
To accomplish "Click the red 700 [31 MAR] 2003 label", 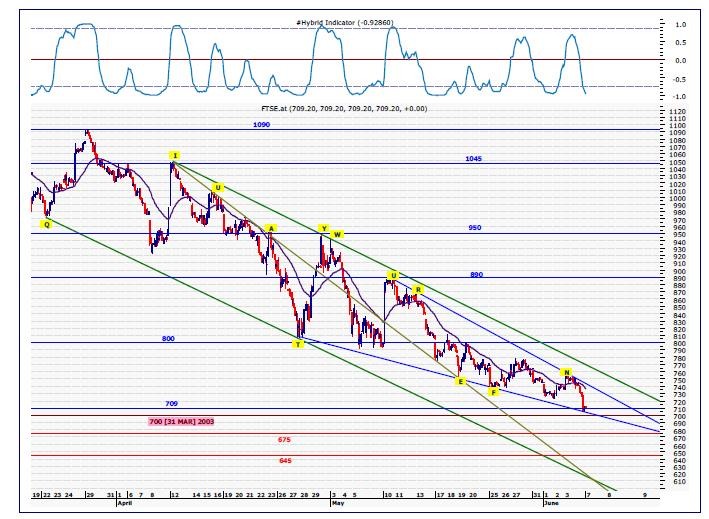I will (180, 422).
